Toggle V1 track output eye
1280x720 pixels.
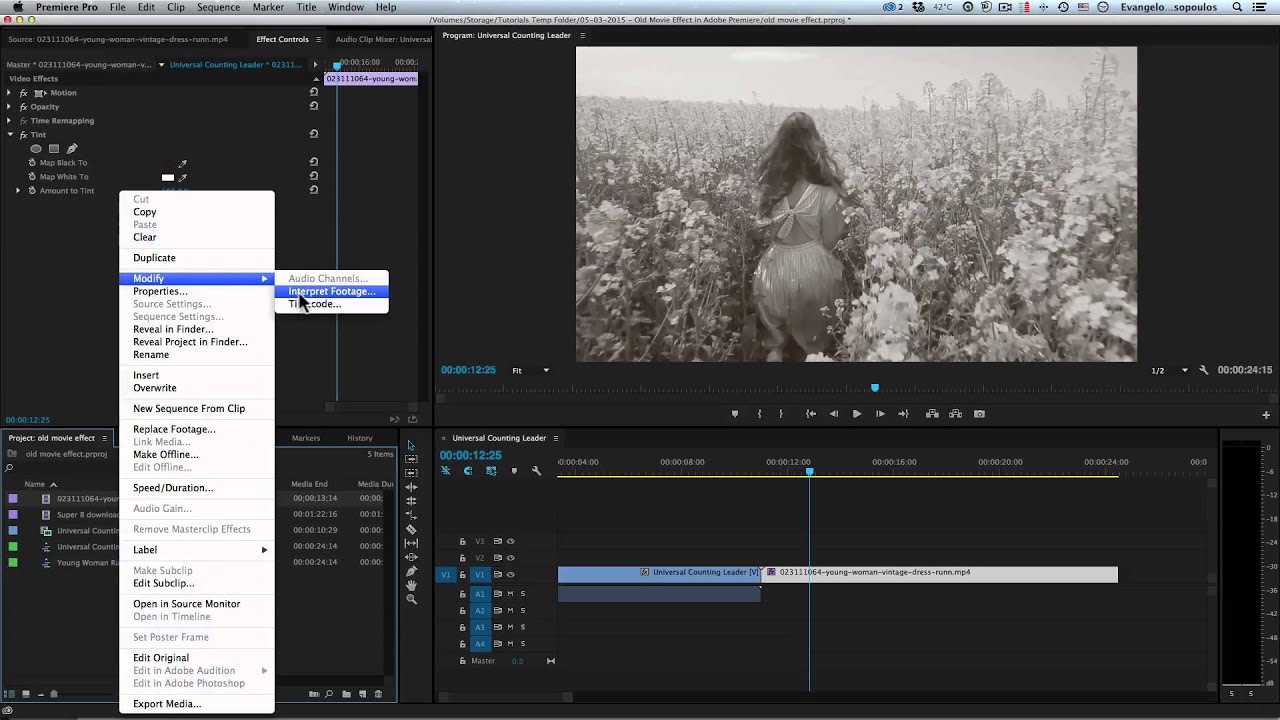(510, 574)
